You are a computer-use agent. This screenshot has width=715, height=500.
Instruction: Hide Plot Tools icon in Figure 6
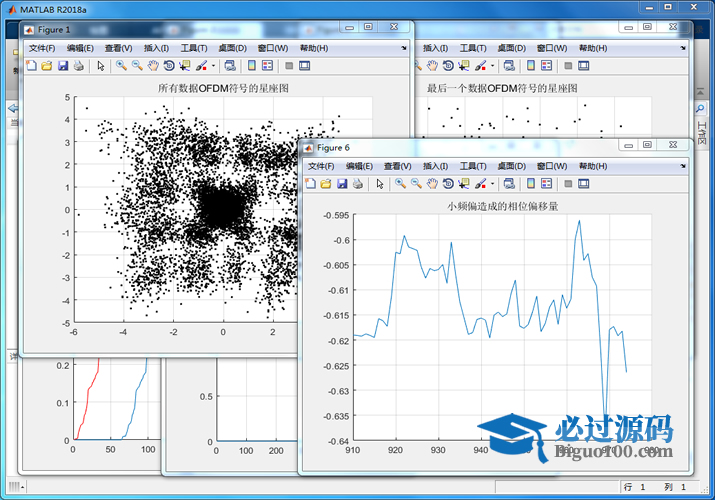pyautogui.click(x=568, y=184)
